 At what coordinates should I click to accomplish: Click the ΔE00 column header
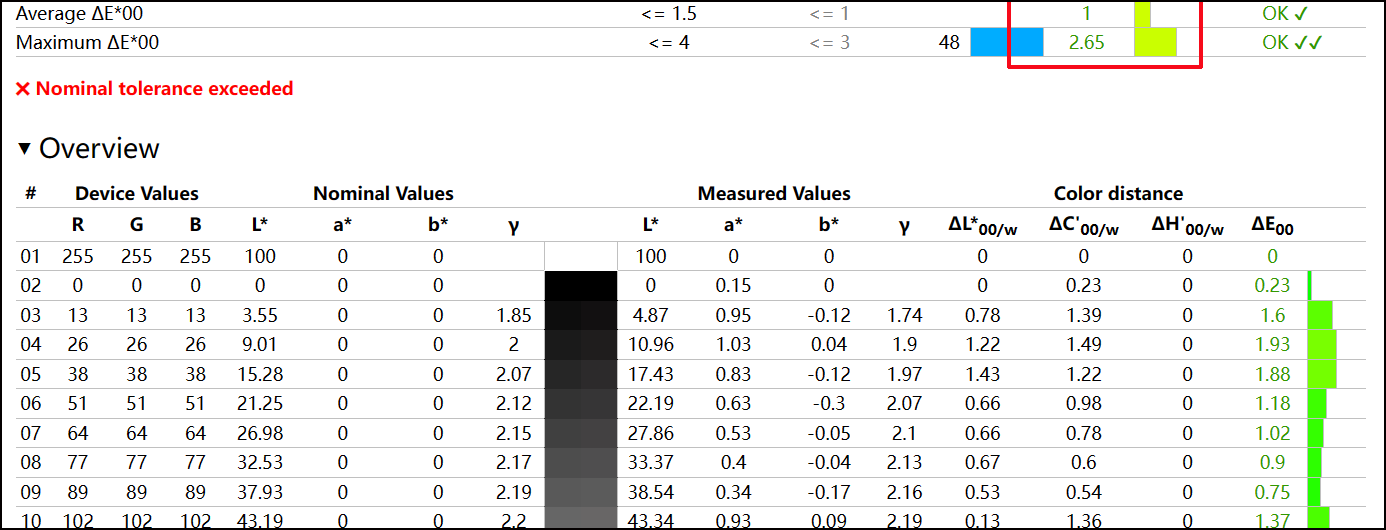coord(1272,227)
